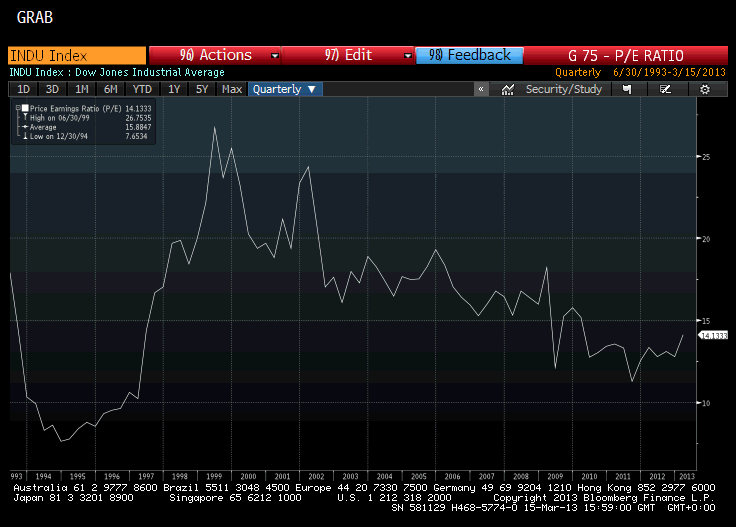Switch to the YTD range tab
Screen dimensions: 736x527
[x=143, y=89]
